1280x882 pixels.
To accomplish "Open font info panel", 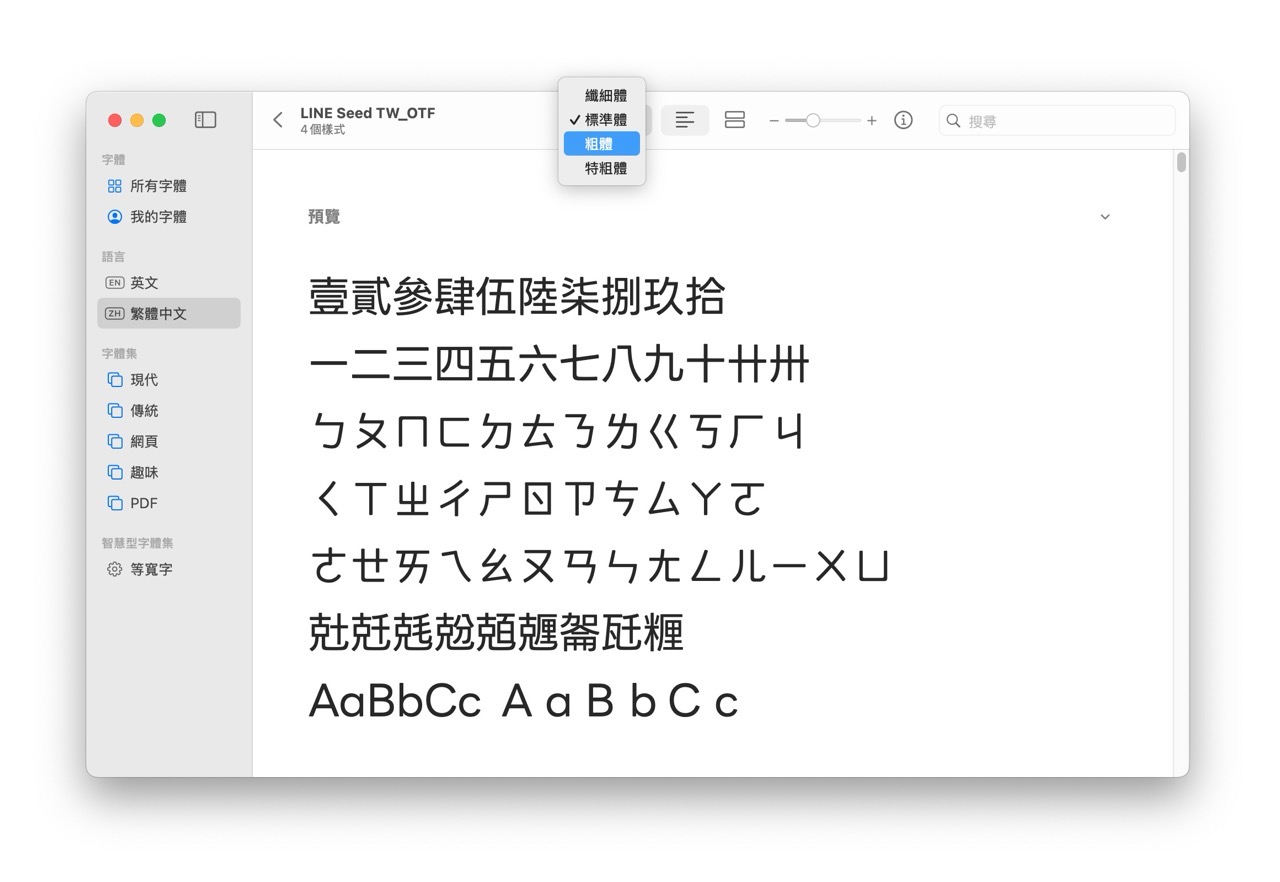I will [903, 120].
